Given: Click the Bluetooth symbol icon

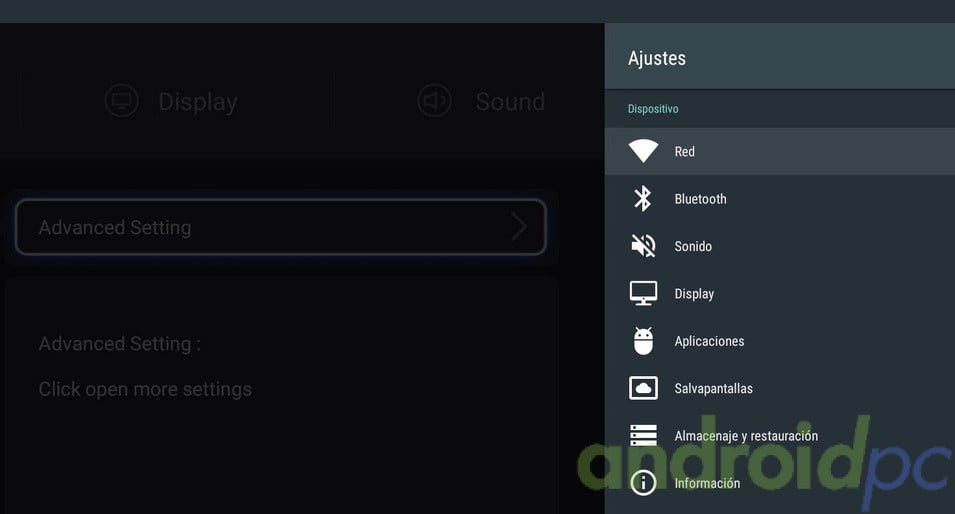Looking at the screenshot, I should coord(643,199).
